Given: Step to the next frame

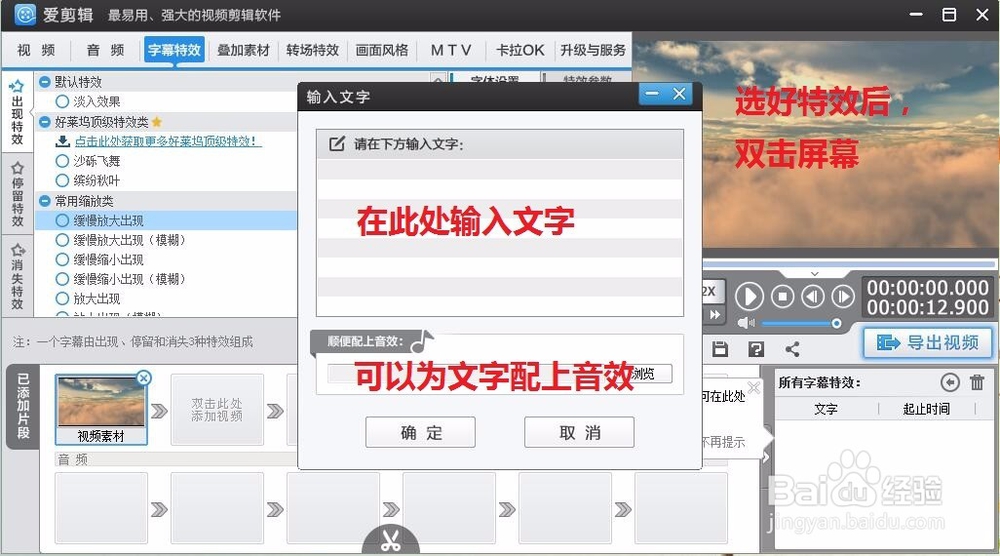Looking at the screenshot, I should [x=843, y=296].
